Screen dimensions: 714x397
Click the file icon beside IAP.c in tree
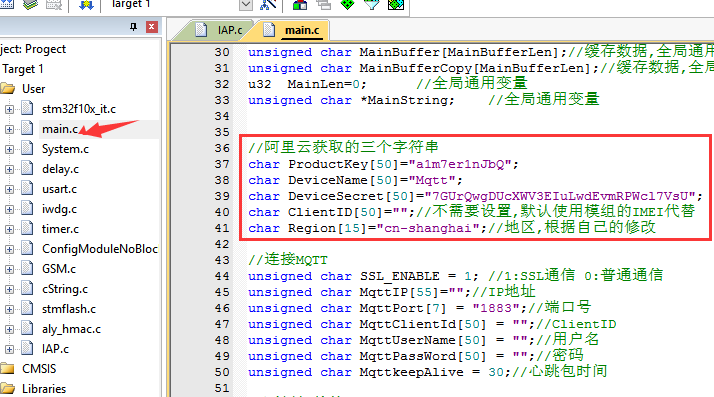pyautogui.click(x=27, y=348)
